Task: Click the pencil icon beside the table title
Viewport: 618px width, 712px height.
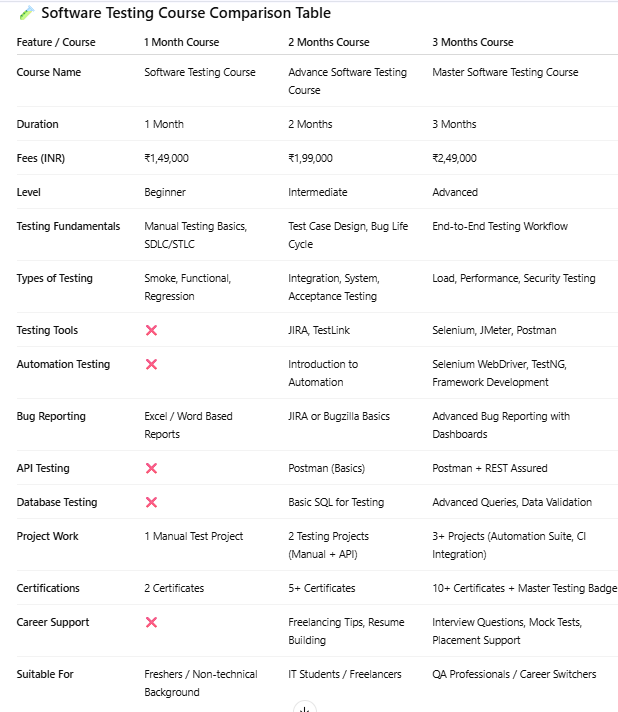Action: pyautogui.click(x=27, y=13)
